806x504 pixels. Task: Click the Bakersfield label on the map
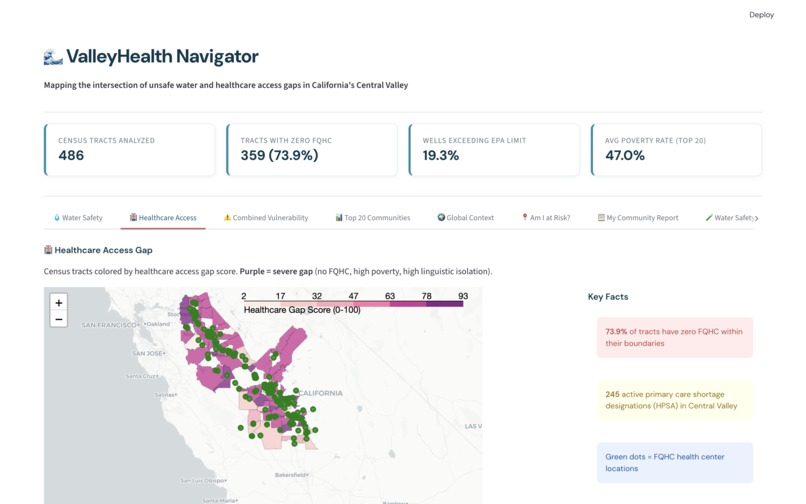click(291, 475)
